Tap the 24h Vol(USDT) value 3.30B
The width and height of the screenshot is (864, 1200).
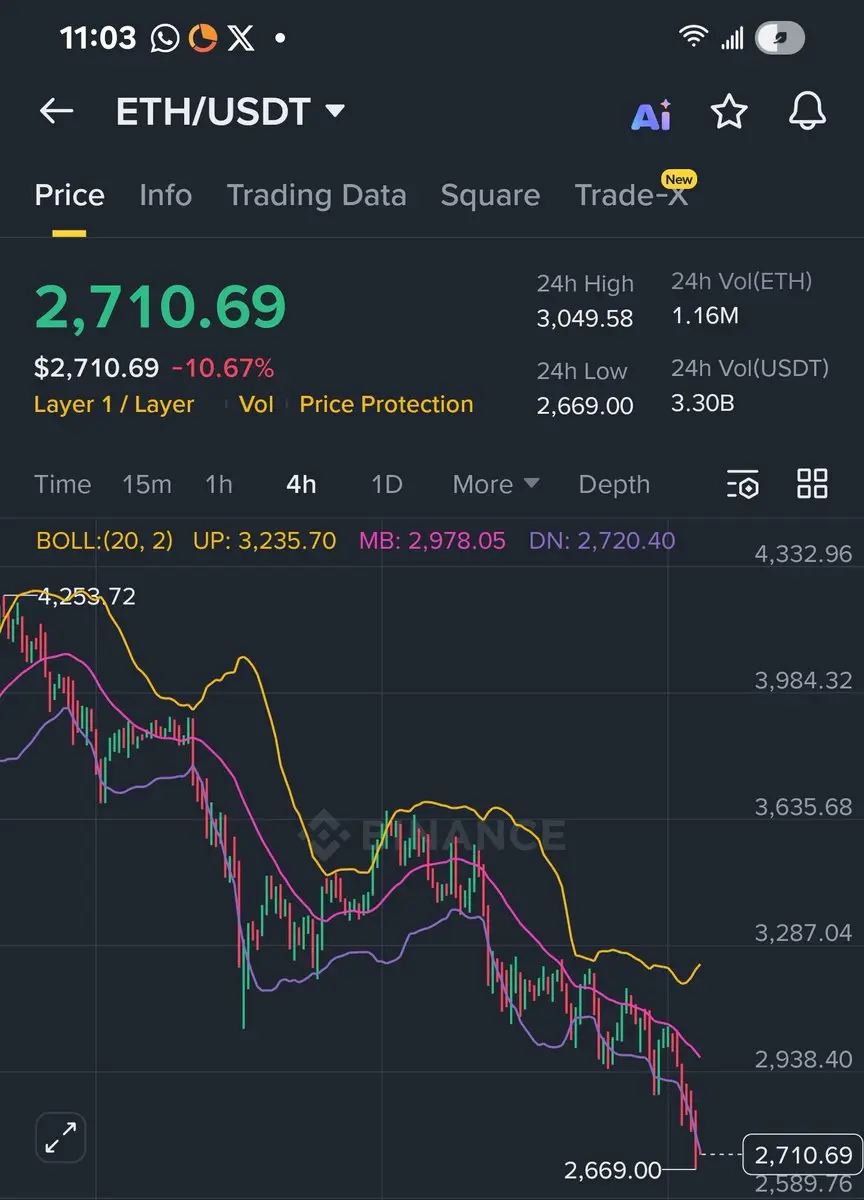click(704, 405)
